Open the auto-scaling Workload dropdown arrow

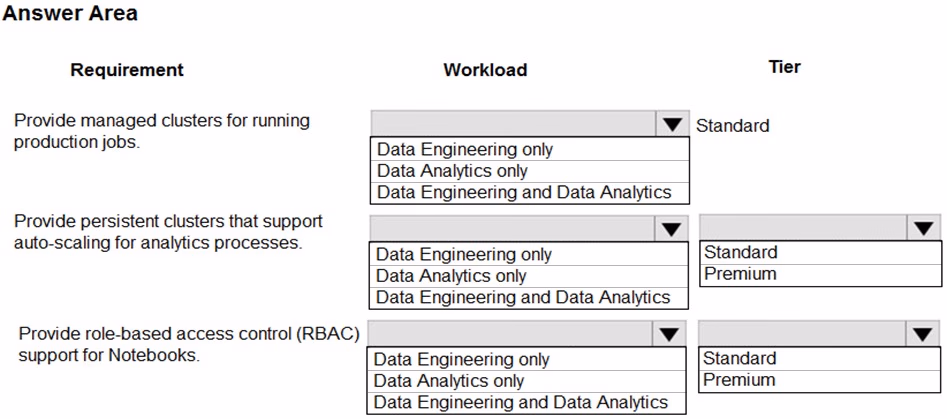671,228
